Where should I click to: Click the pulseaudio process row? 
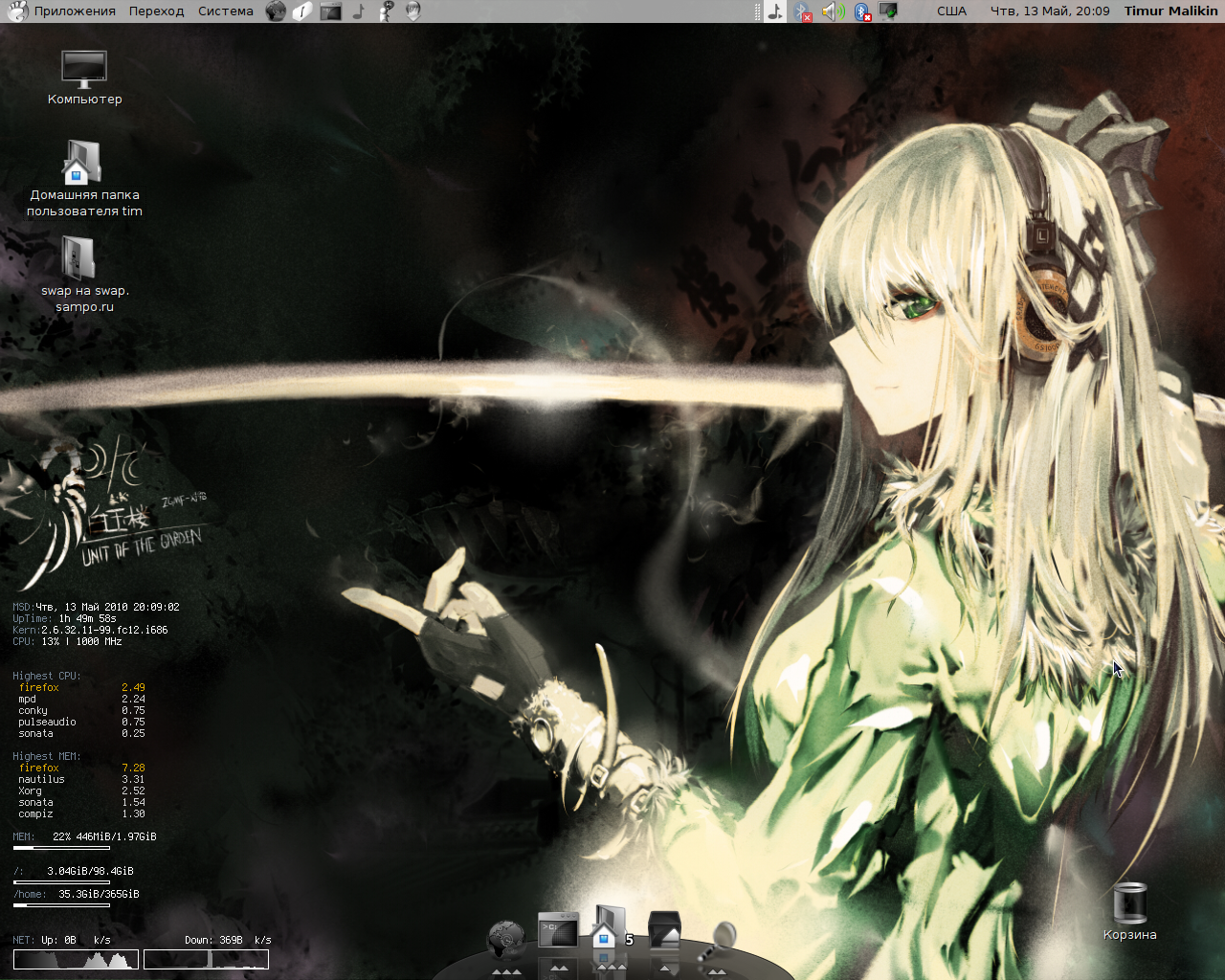point(81,723)
